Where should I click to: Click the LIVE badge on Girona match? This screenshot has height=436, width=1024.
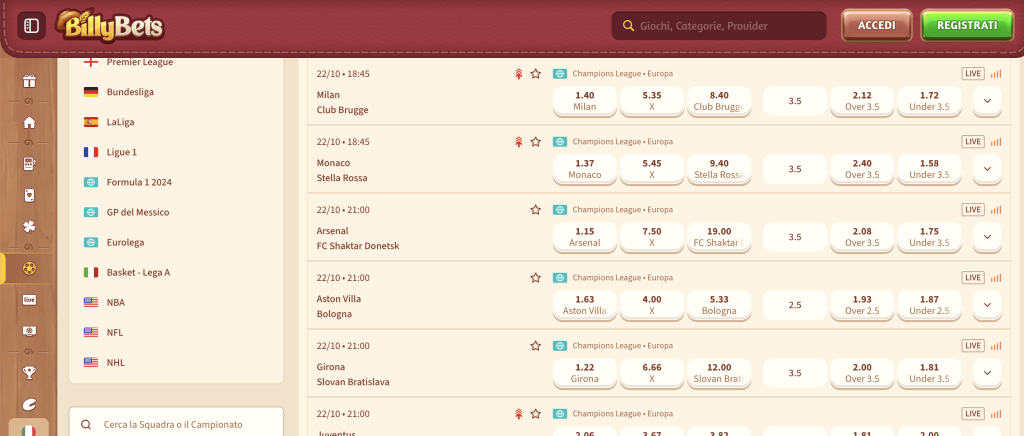973,345
